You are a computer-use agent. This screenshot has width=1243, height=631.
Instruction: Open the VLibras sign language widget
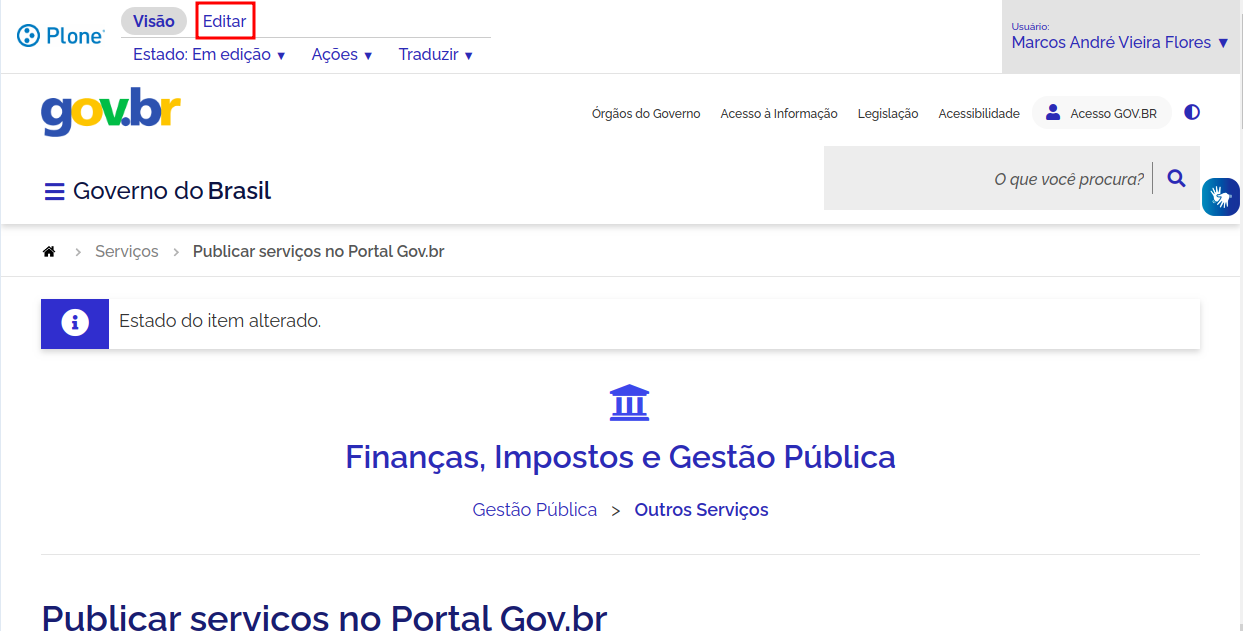[x=1220, y=196]
